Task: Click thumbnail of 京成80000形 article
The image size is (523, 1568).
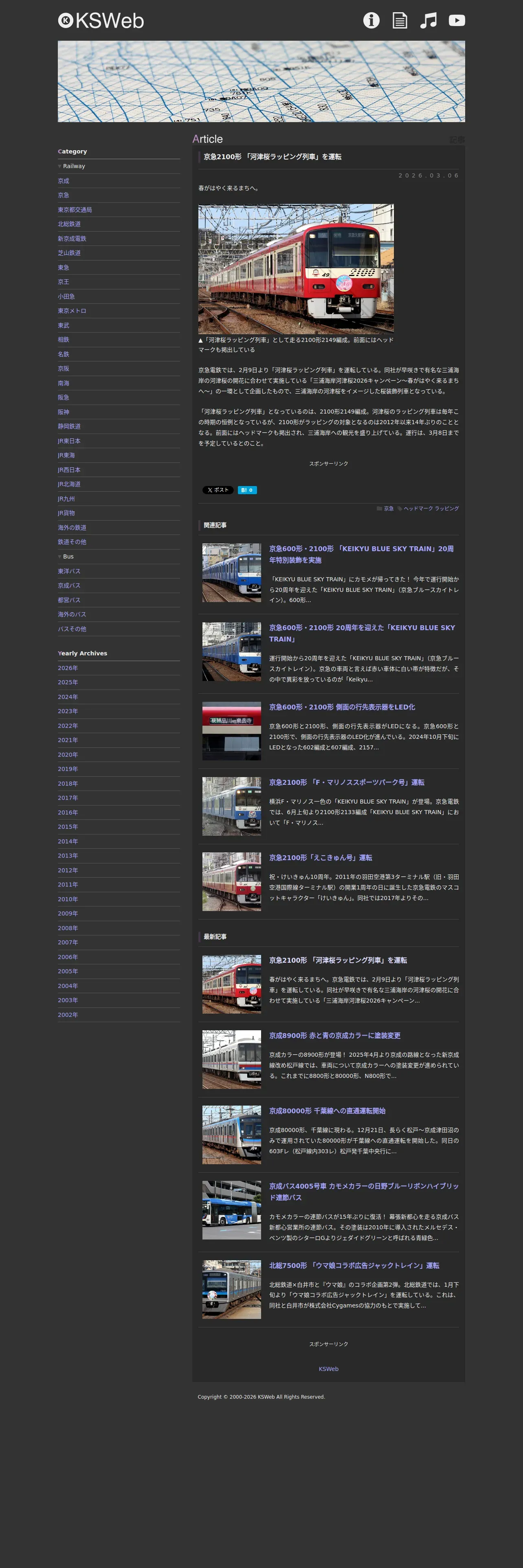Action: pyautogui.click(x=231, y=1135)
